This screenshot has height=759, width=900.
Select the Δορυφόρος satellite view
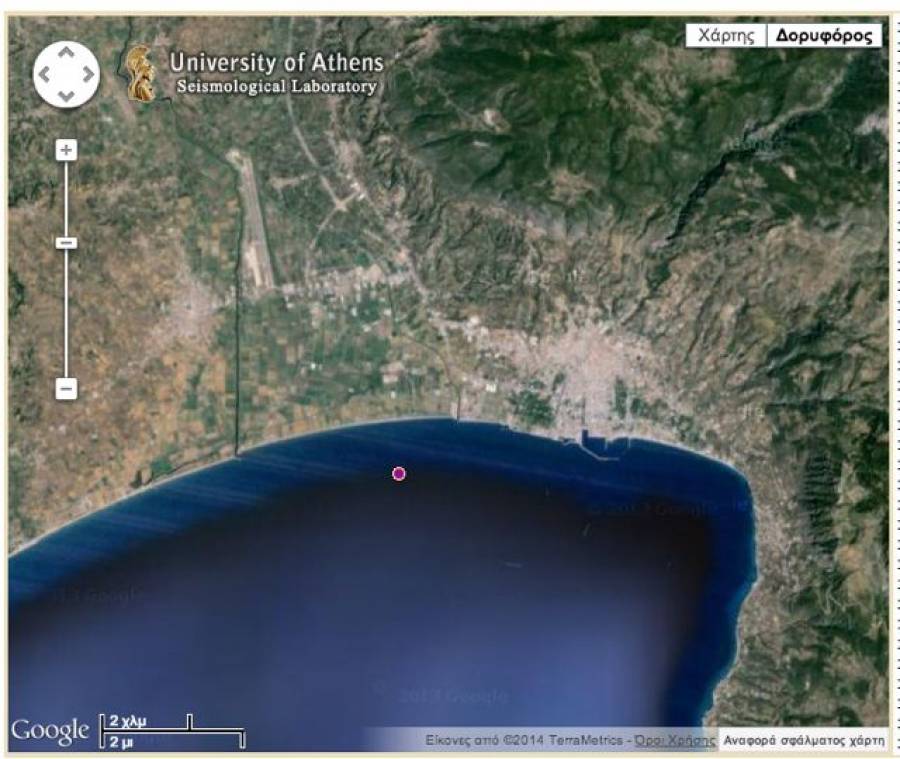point(825,35)
